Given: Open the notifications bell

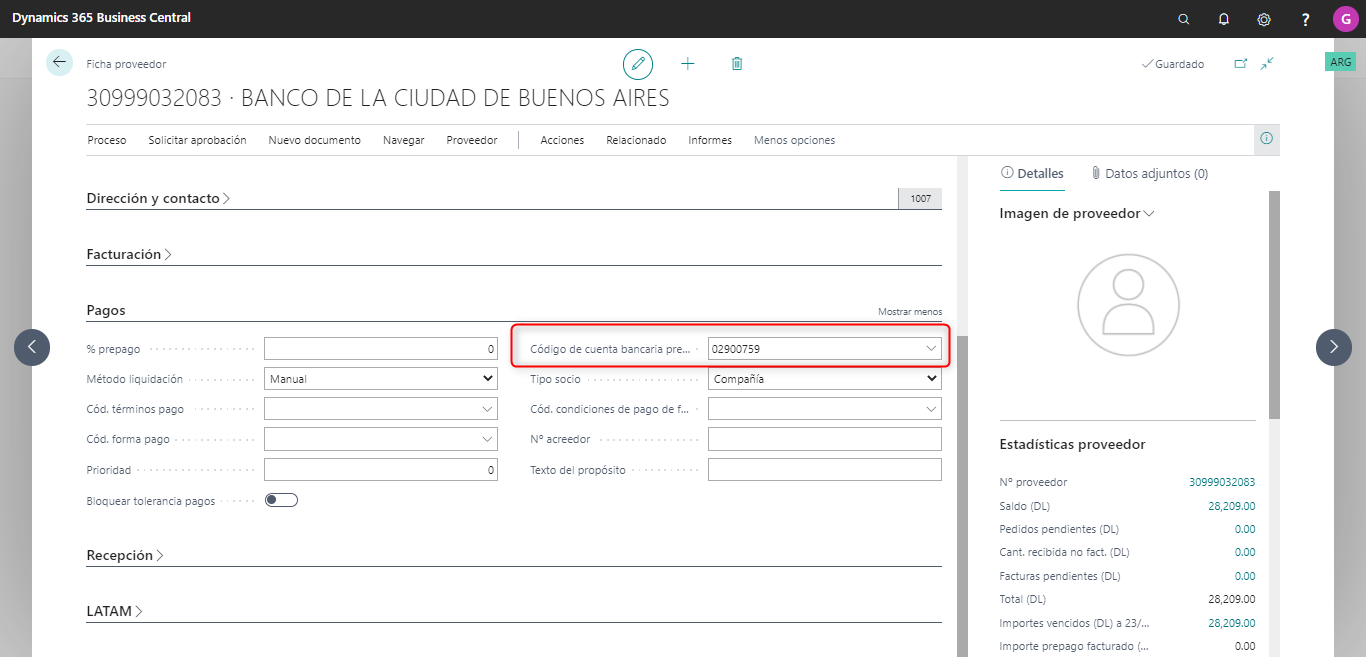Looking at the screenshot, I should click(x=1224, y=19).
